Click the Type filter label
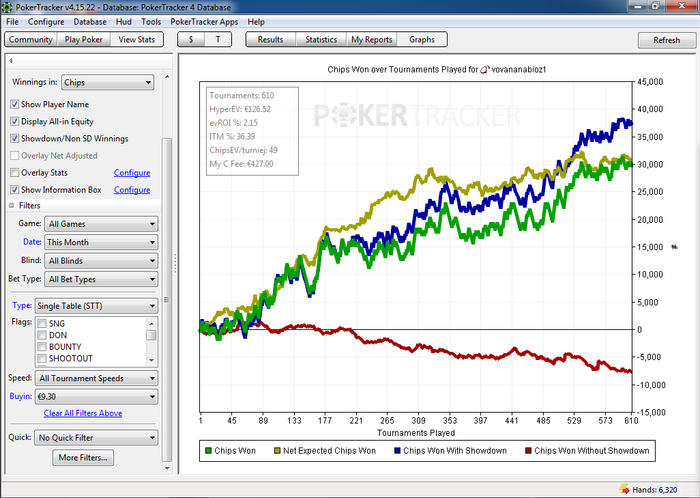This screenshot has height=498, width=700. coord(22,306)
